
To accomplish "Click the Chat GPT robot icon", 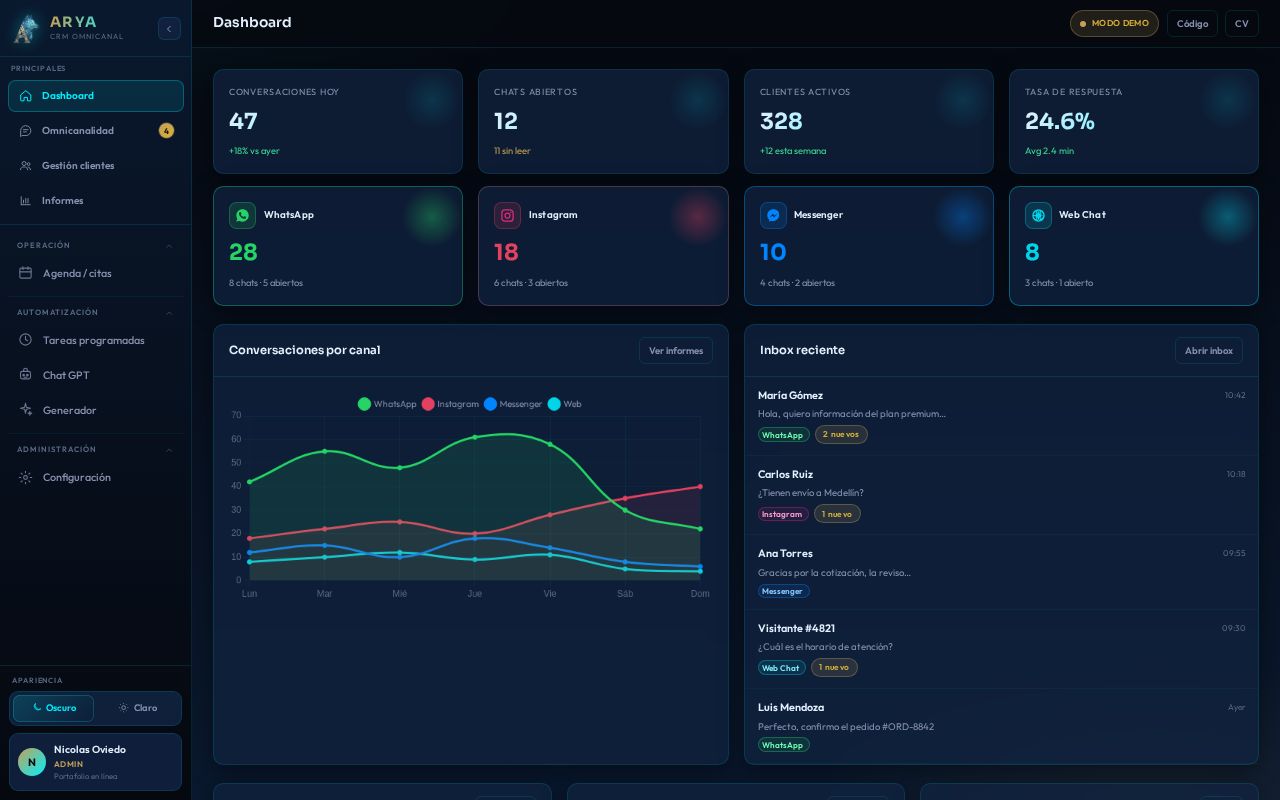I will 26,375.
